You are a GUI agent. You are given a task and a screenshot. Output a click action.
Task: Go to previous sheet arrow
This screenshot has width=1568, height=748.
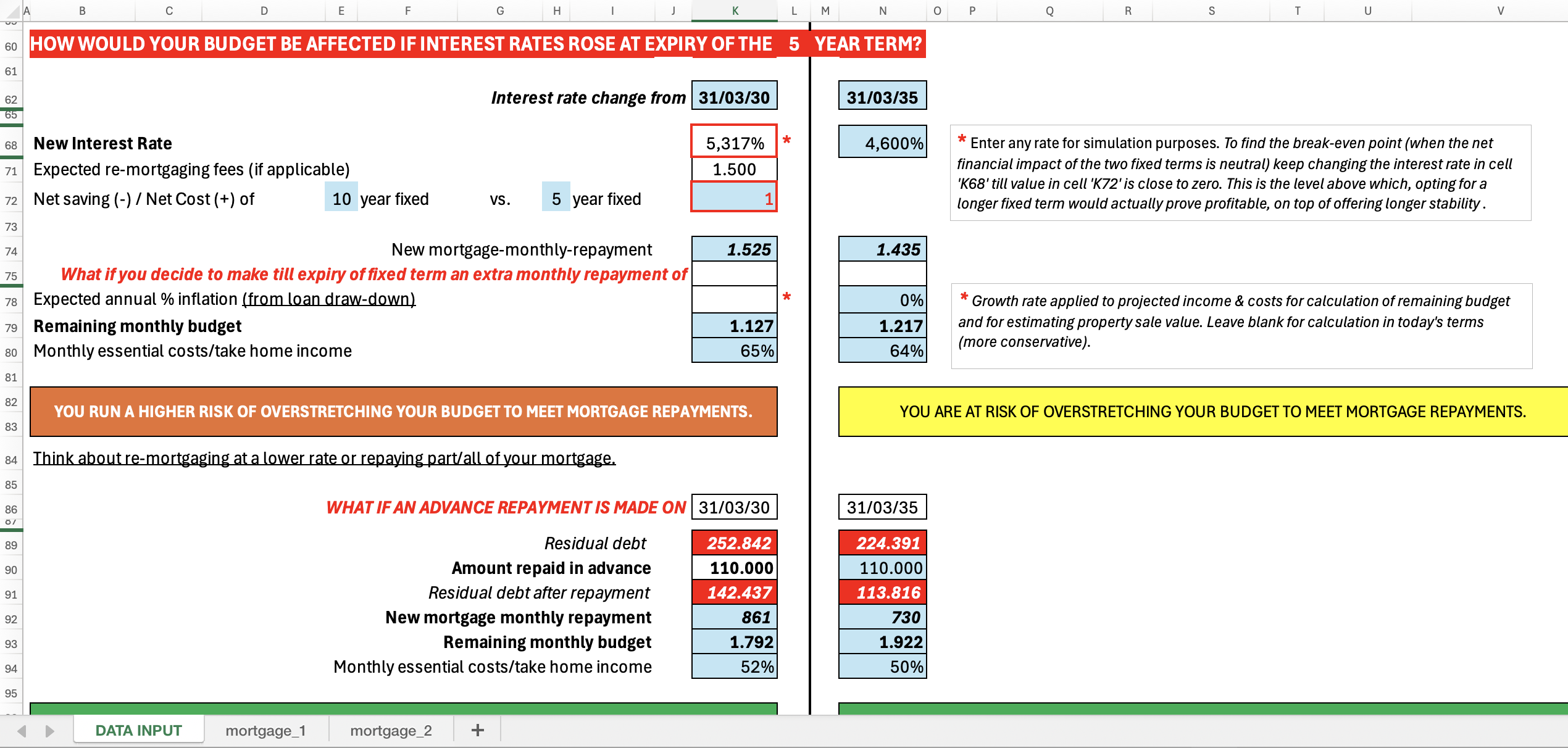[x=22, y=731]
